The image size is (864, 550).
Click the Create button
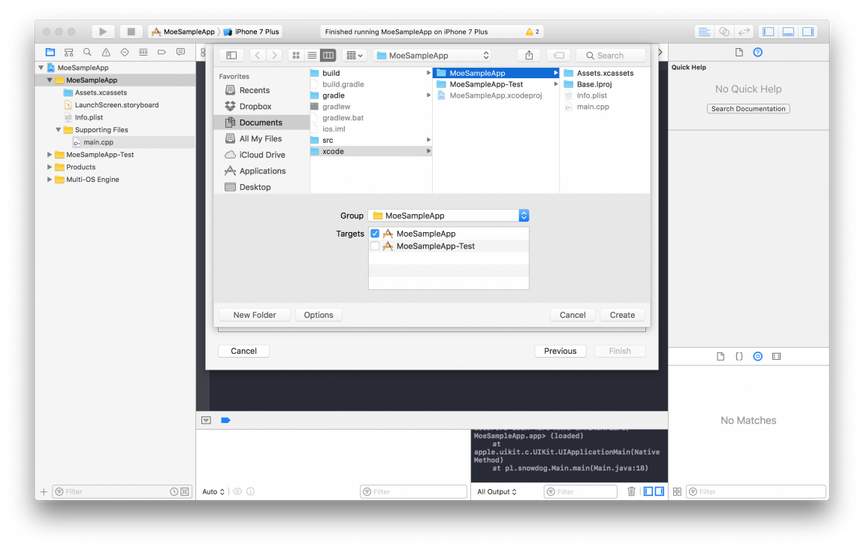coord(622,315)
